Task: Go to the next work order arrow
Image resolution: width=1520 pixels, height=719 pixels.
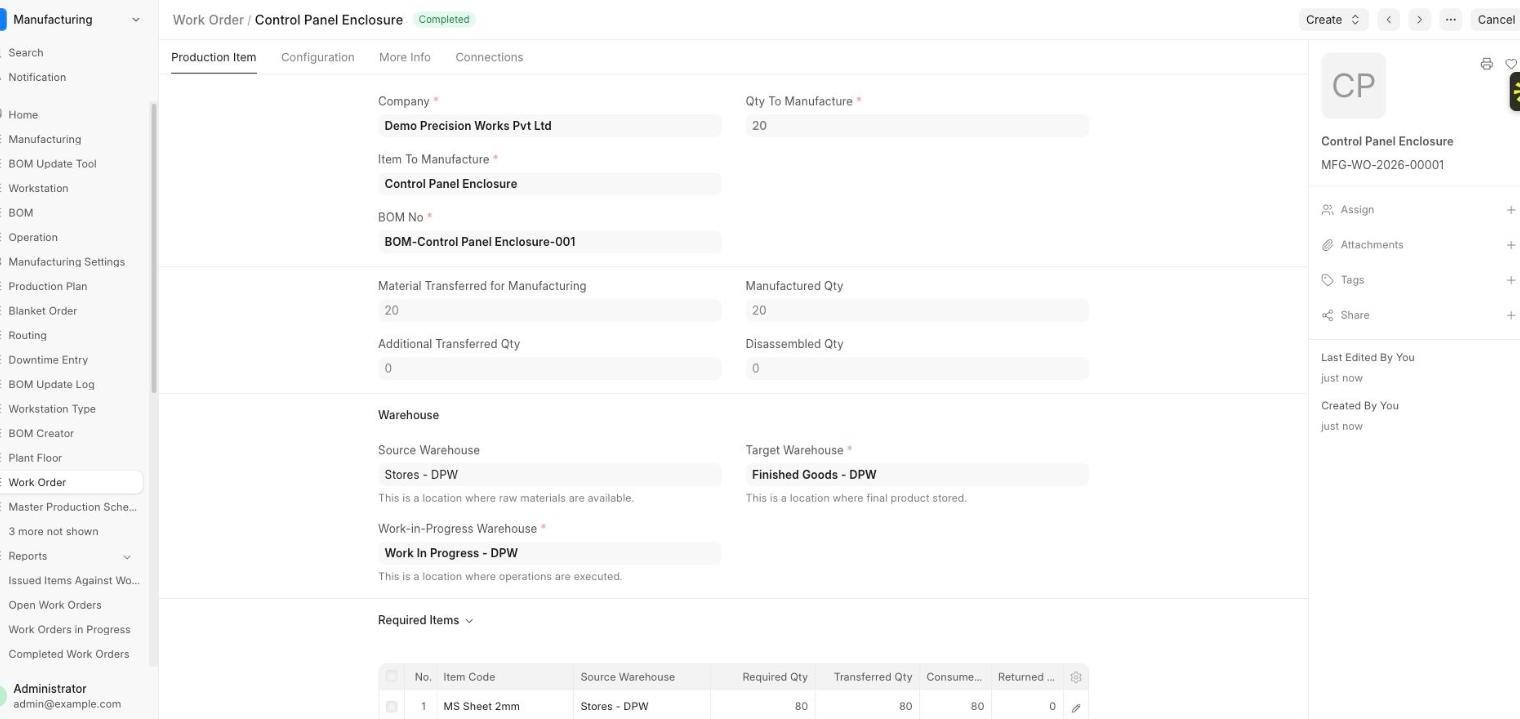Action: (x=1419, y=19)
